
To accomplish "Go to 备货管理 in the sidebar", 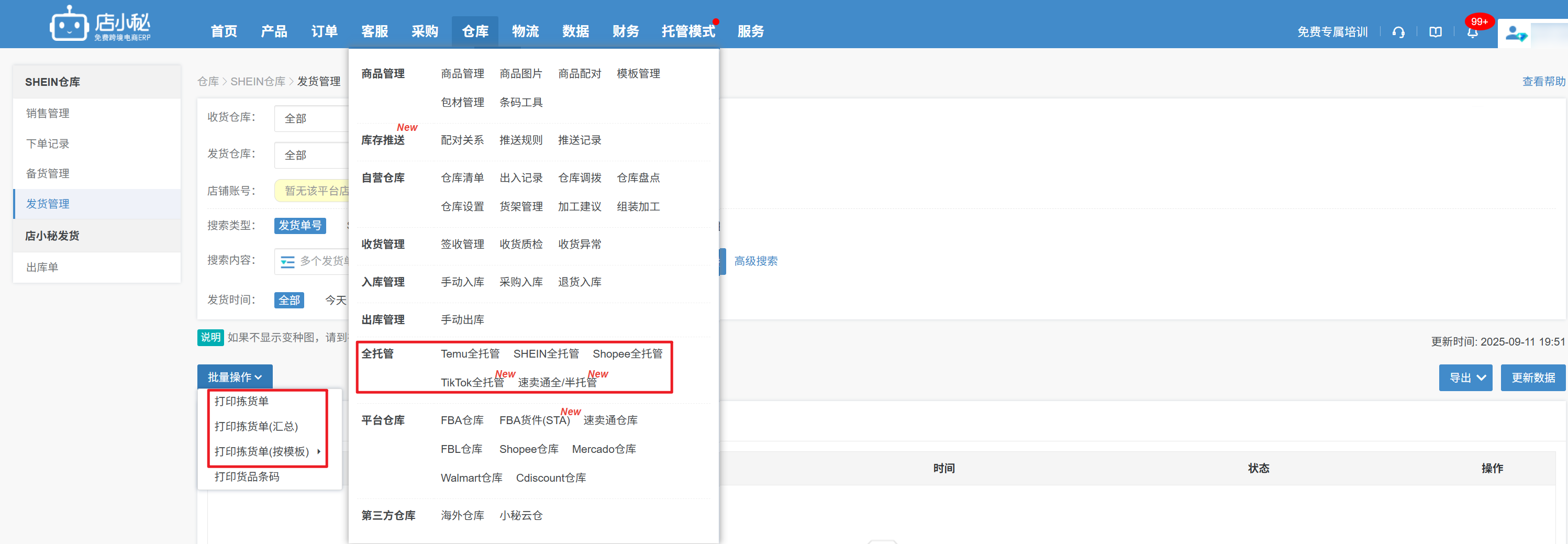I will coord(48,173).
